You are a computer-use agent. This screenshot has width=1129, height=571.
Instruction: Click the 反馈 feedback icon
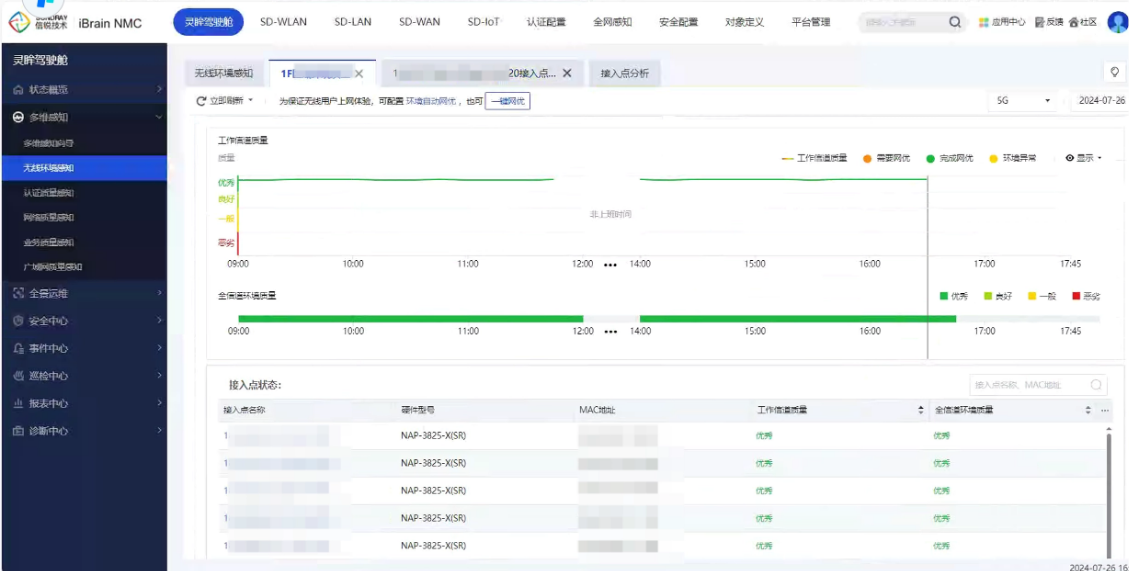click(x=1040, y=22)
